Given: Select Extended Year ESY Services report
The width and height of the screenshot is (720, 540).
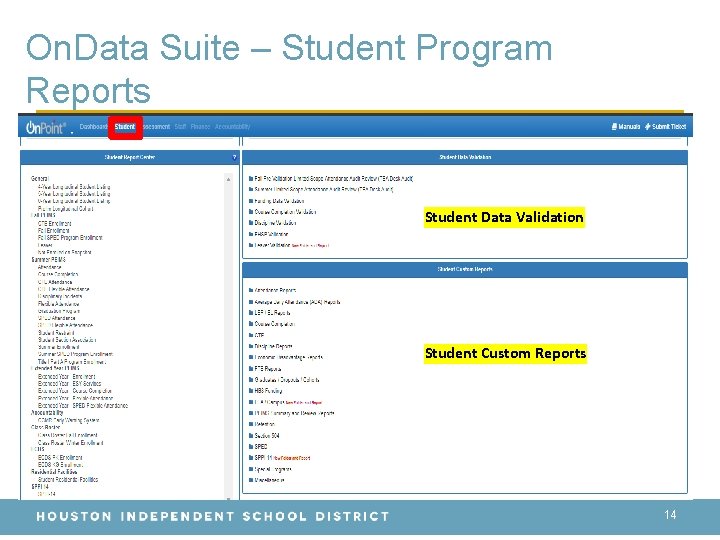Looking at the screenshot, I should pos(69,384).
